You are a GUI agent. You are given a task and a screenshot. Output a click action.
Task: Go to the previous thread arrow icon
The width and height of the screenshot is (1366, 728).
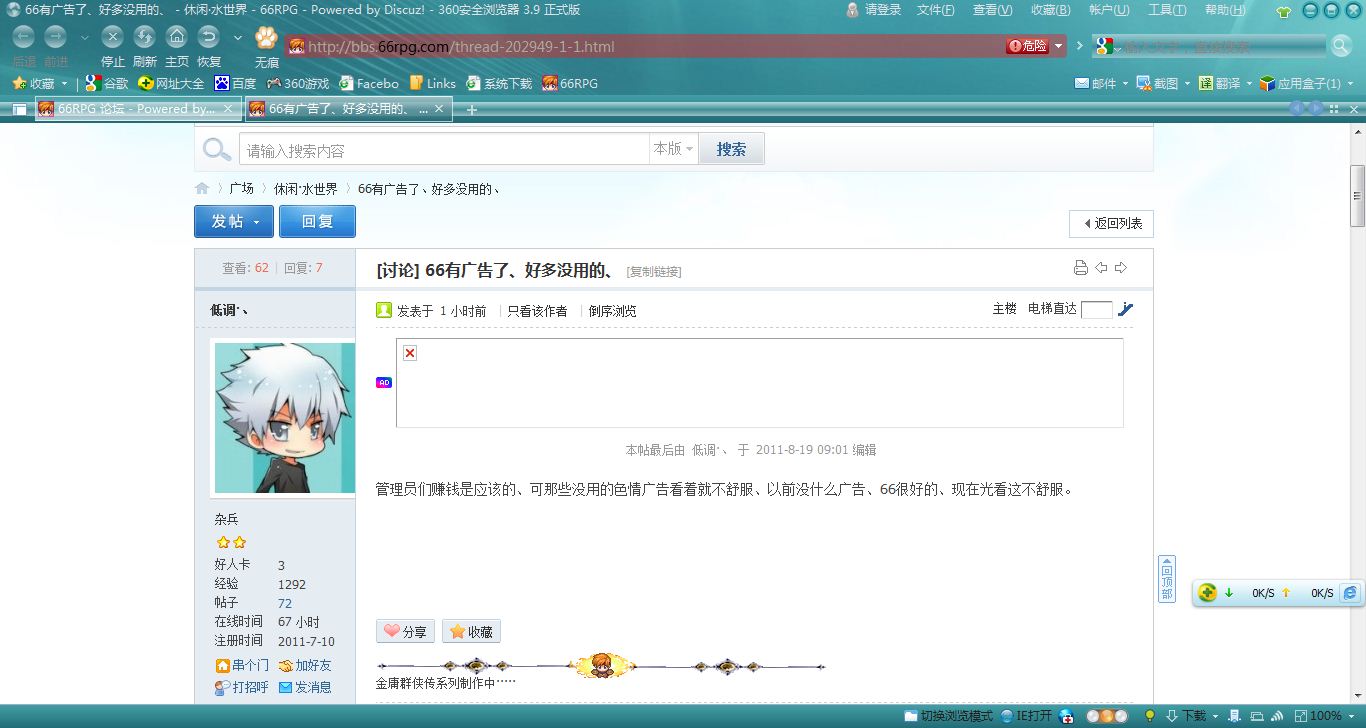click(x=1101, y=268)
